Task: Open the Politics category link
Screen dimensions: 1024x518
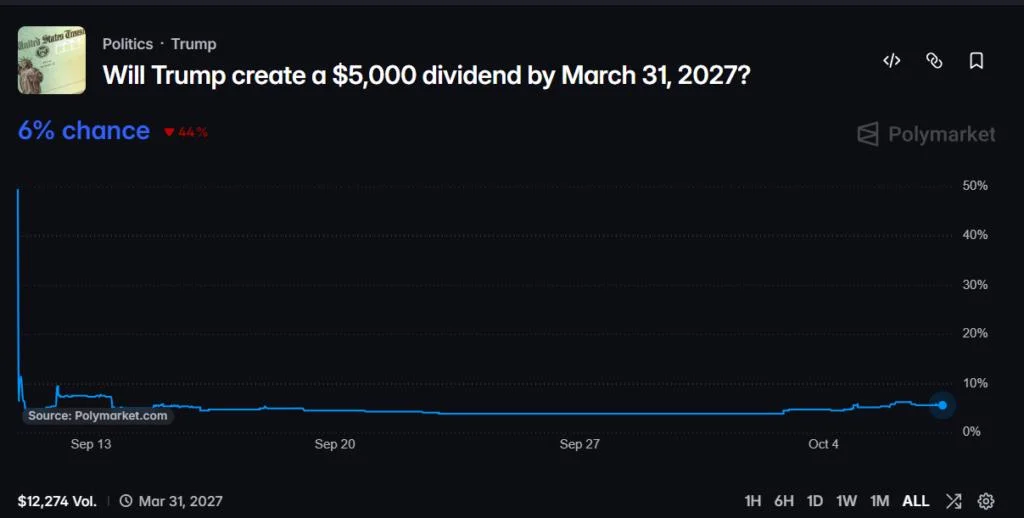Action: pyautogui.click(x=127, y=44)
